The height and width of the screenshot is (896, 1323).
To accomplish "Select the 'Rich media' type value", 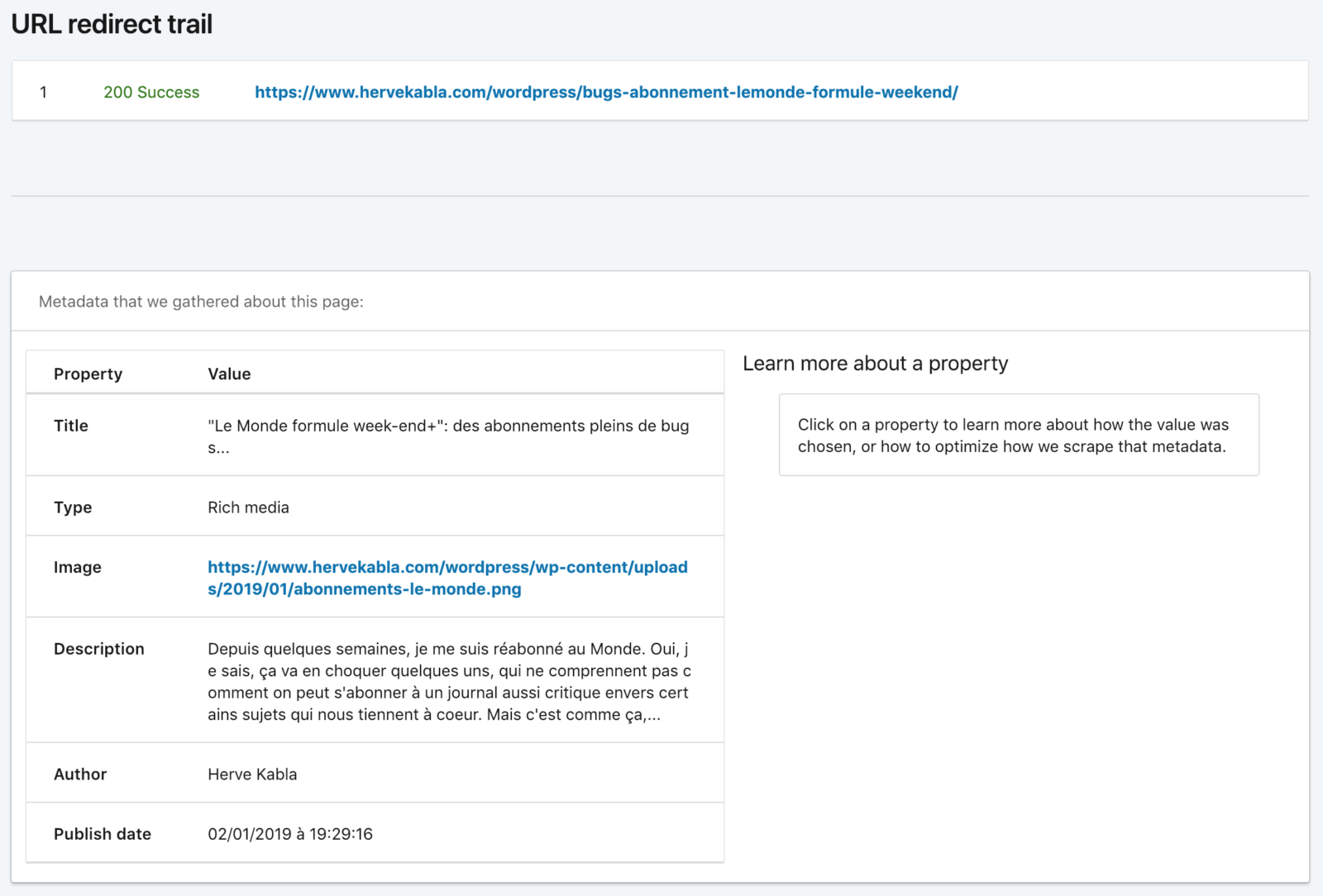I will [248, 508].
